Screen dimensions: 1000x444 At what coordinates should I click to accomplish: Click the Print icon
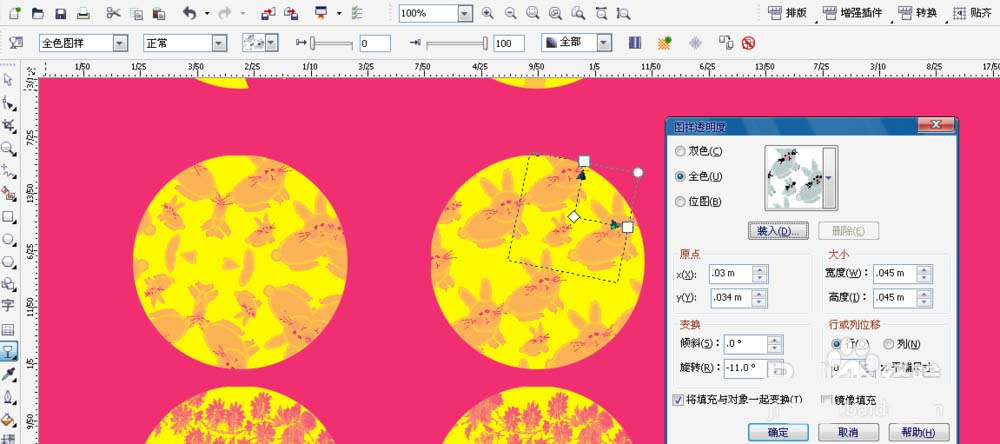click(83, 13)
